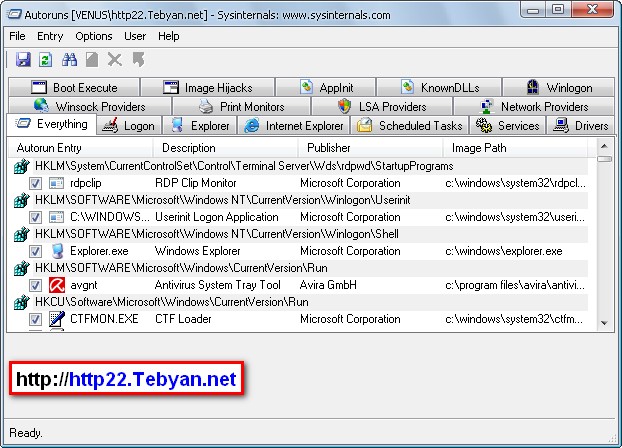Switch to the Image Hijacks tab
The width and height of the screenshot is (622, 448).
click(x=207, y=87)
